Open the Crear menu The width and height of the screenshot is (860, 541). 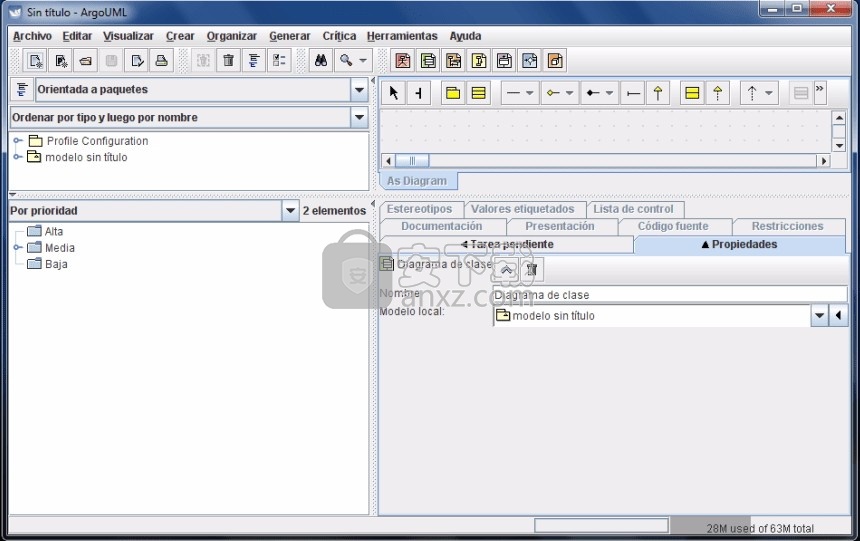click(180, 36)
